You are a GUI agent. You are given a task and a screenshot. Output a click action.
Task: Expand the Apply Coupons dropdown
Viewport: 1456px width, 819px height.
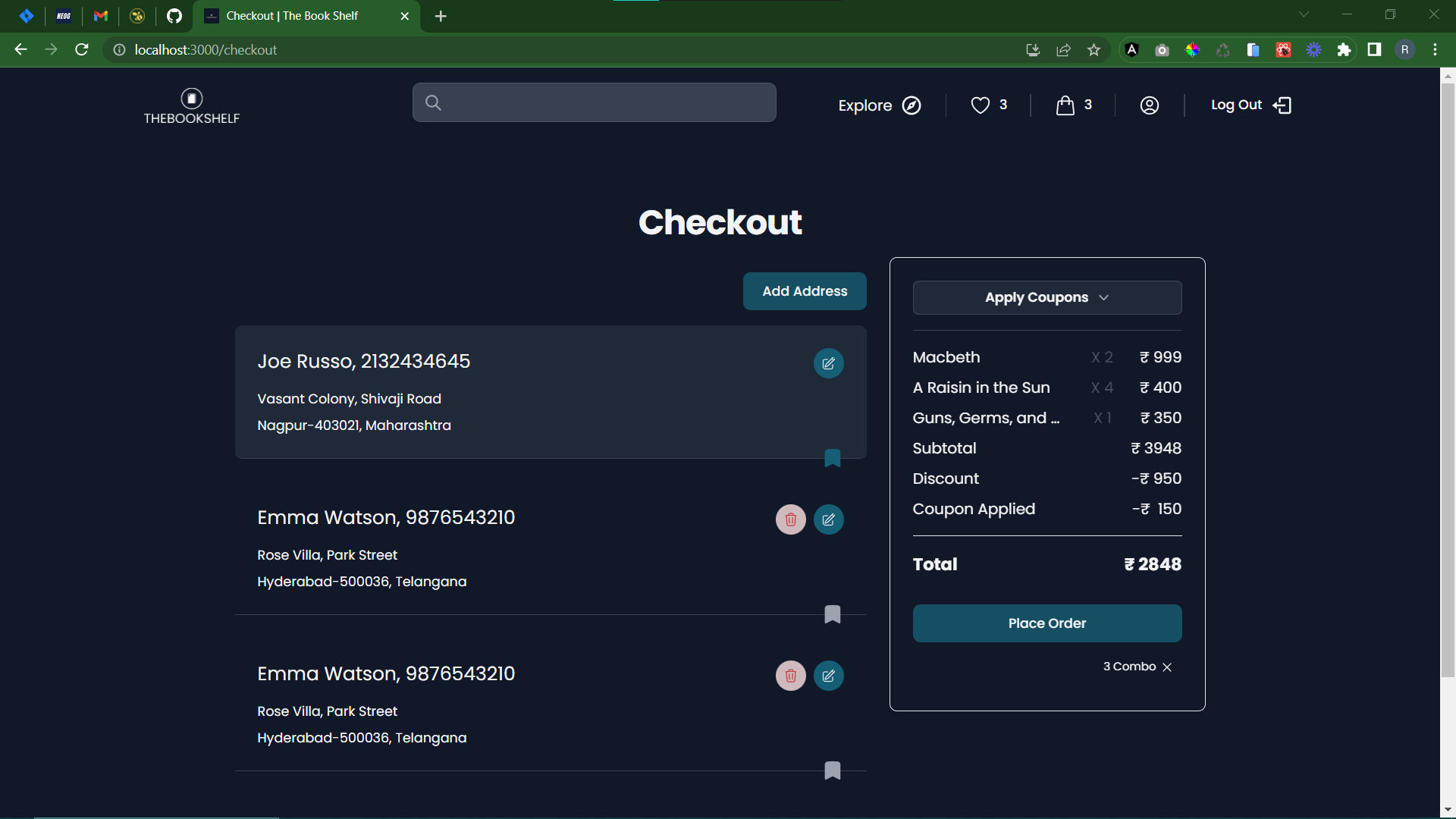(1047, 297)
